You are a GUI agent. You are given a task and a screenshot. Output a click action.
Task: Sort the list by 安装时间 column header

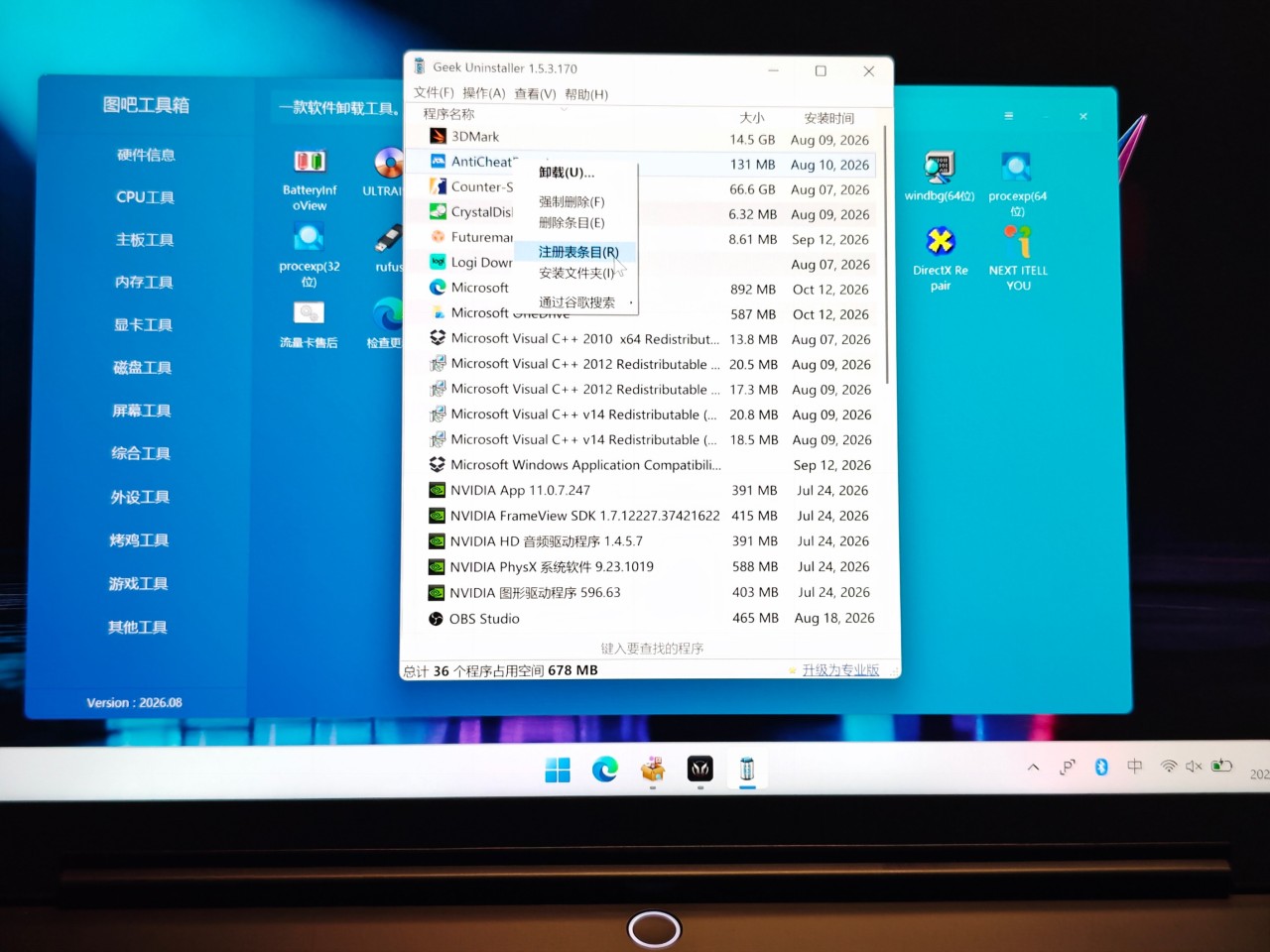click(829, 118)
